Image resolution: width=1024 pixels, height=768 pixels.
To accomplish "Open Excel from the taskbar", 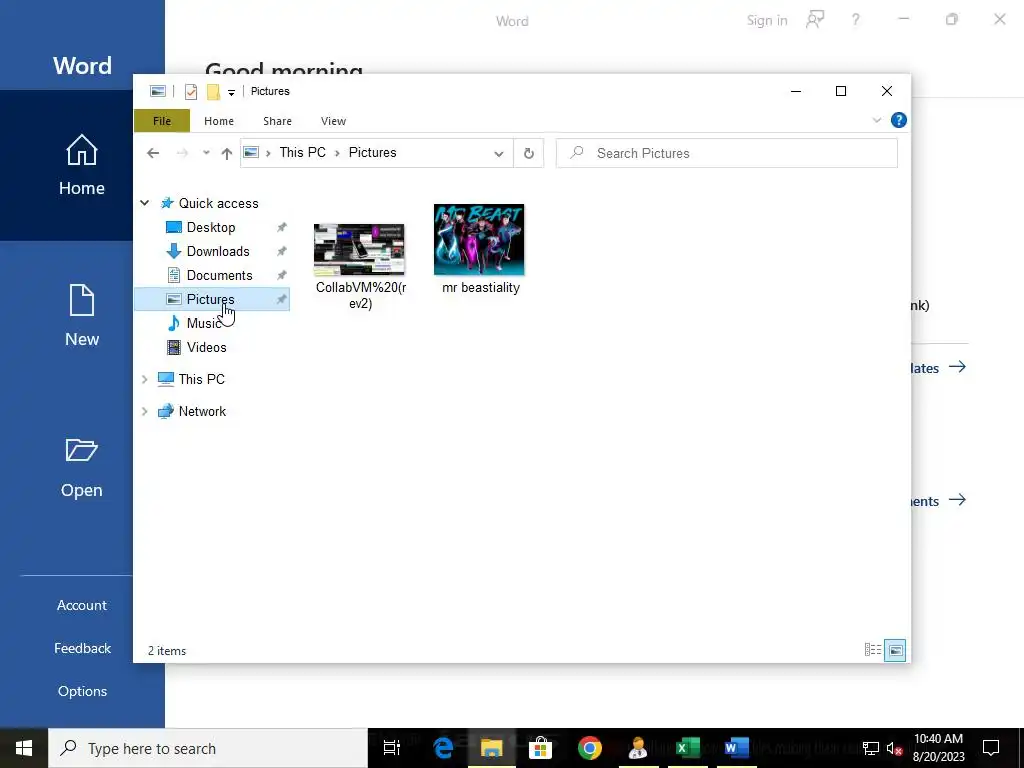I will pyautogui.click(x=687, y=748).
